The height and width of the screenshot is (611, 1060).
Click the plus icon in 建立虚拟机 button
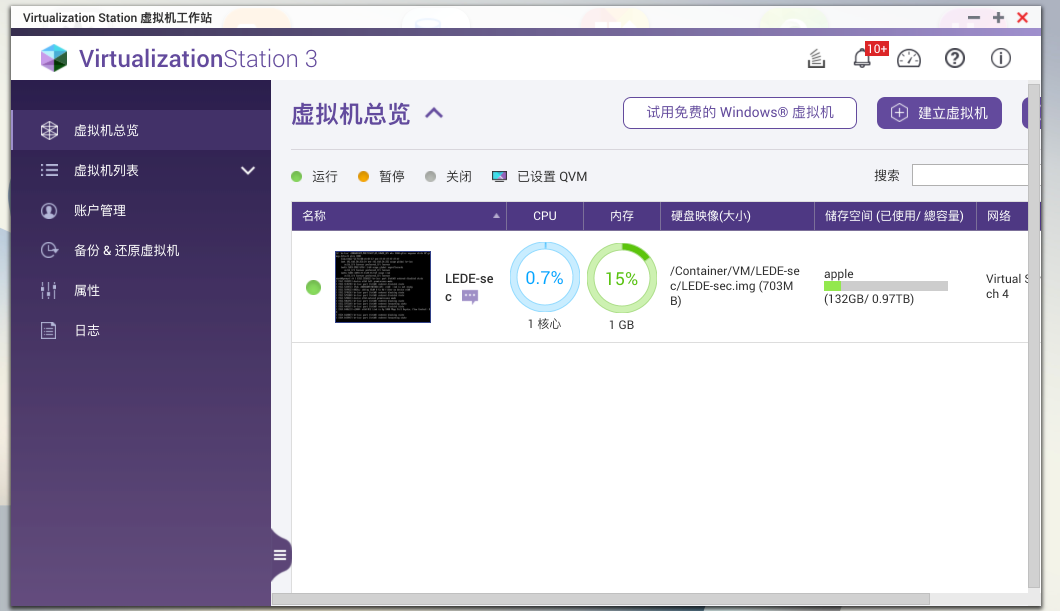click(899, 113)
